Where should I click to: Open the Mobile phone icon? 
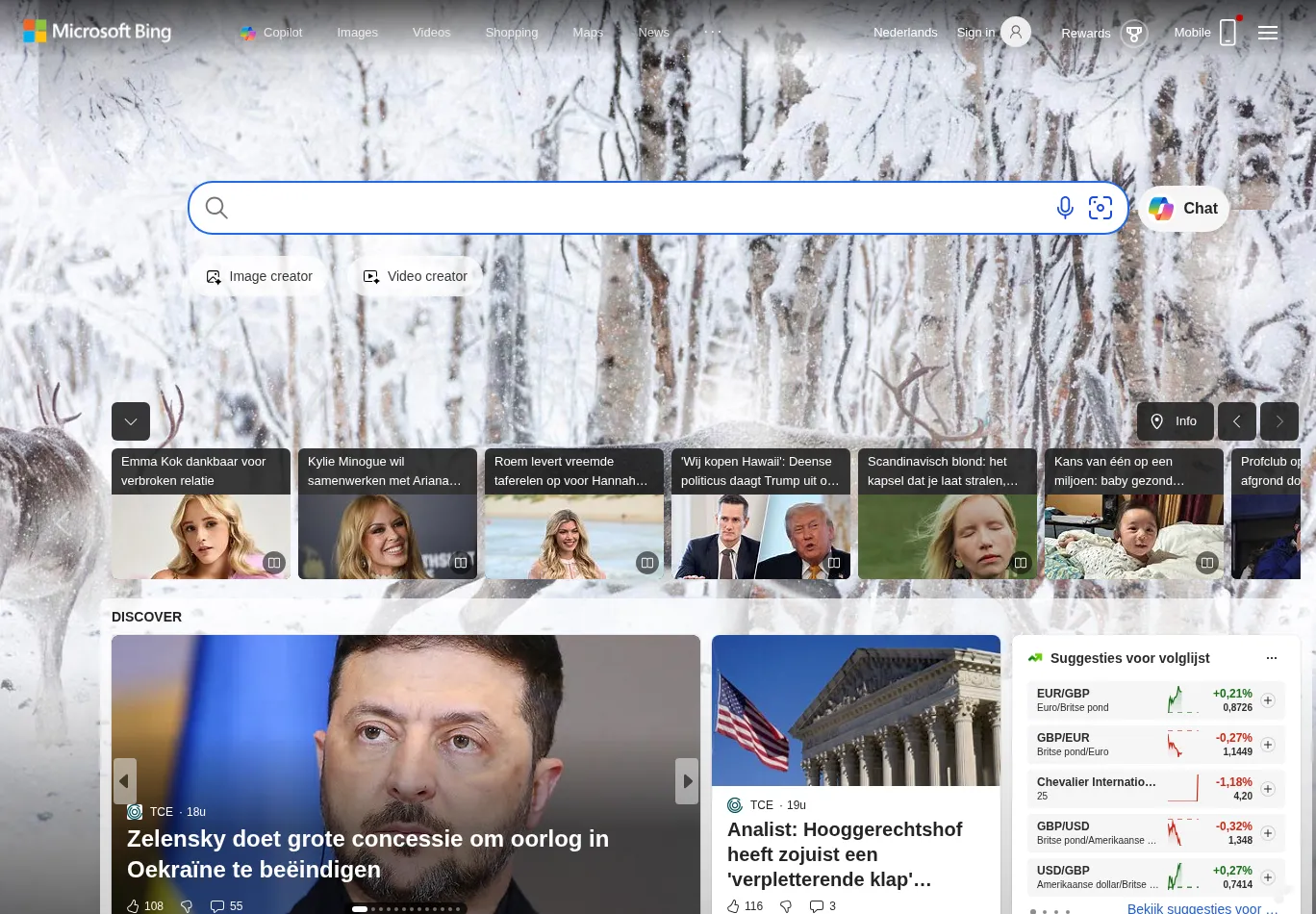click(1227, 33)
